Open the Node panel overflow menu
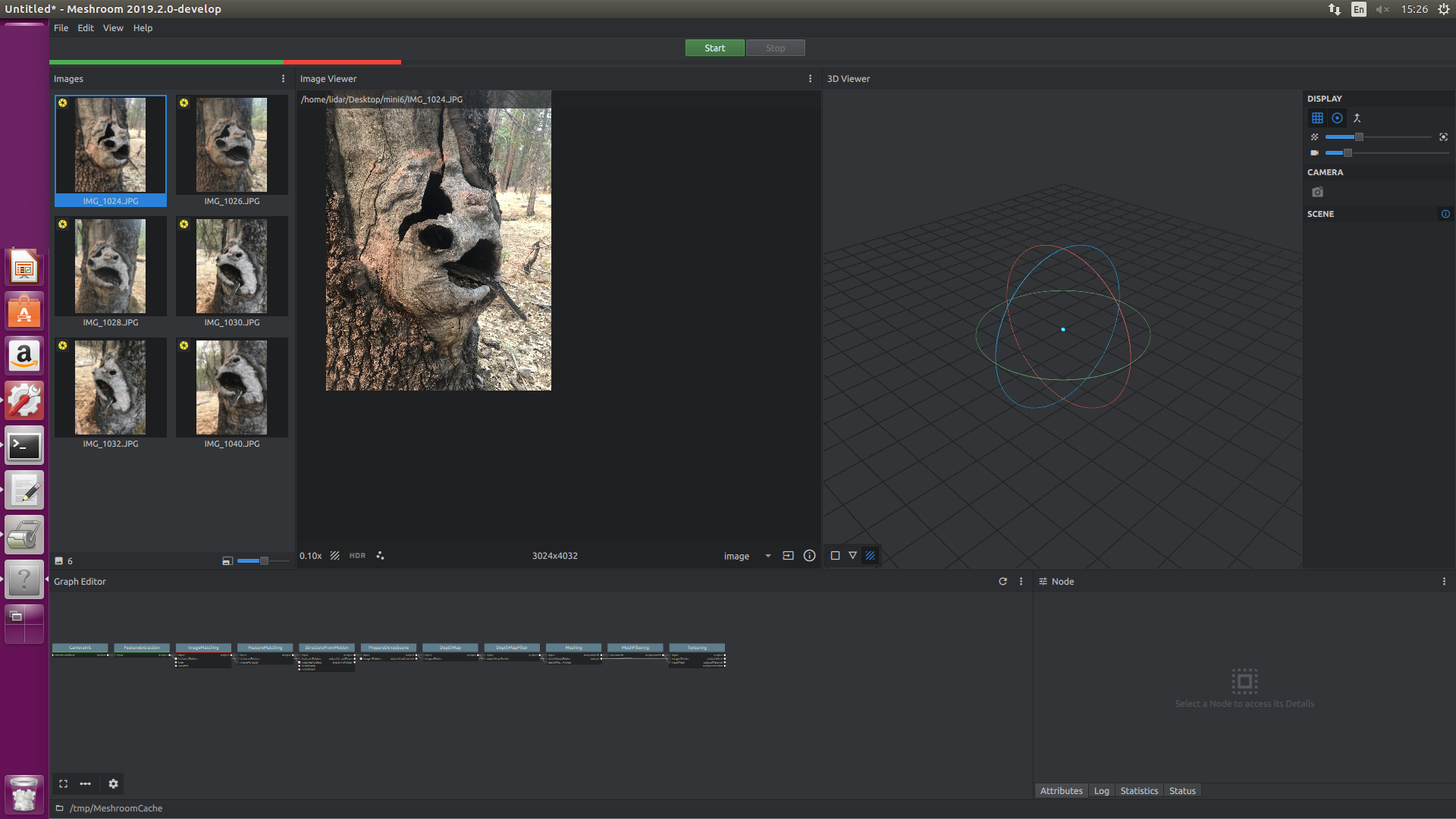Image resolution: width=1456 pixels, height=819 pixels. click(1444, 581)
